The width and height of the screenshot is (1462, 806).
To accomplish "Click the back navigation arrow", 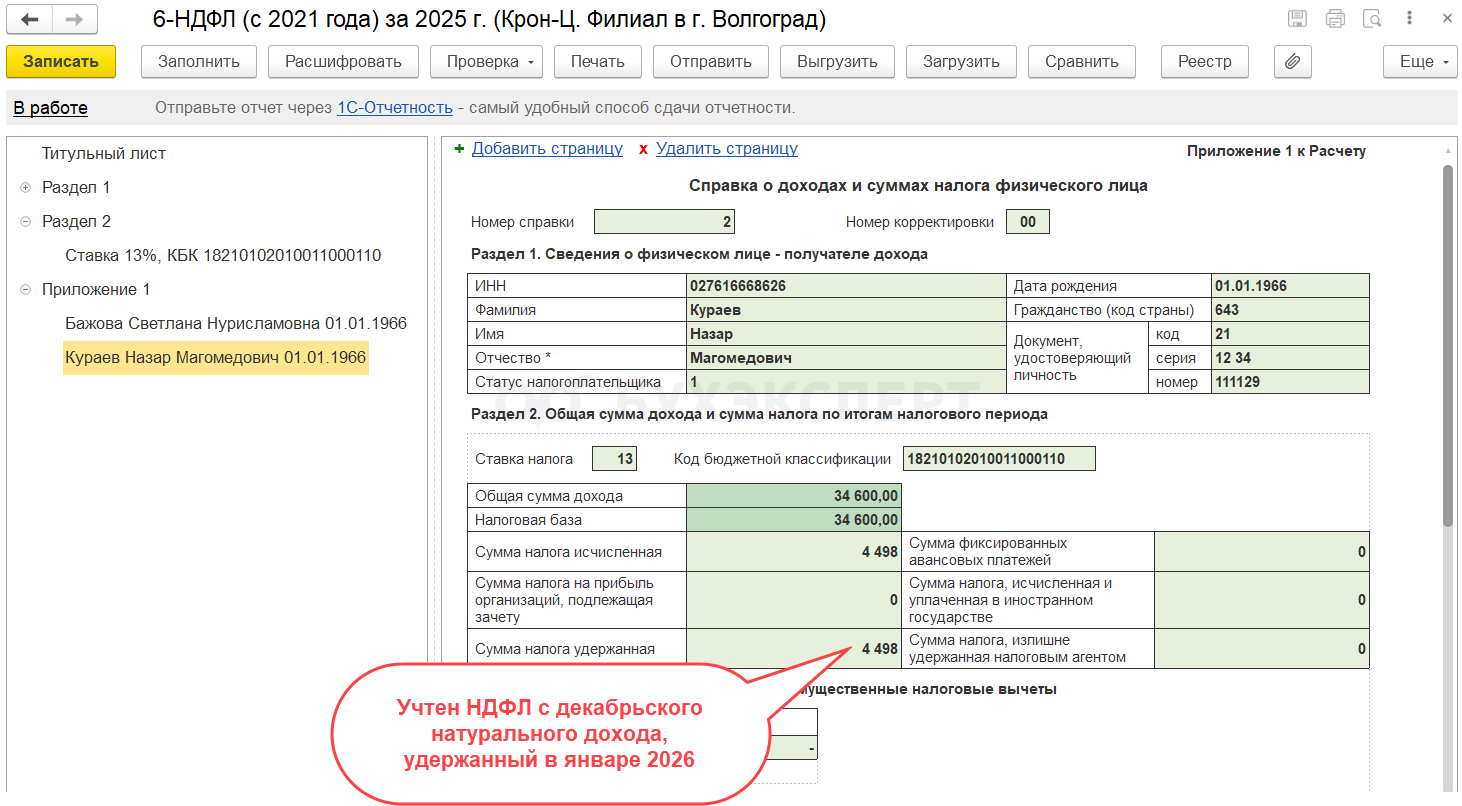I will point(30,19).
